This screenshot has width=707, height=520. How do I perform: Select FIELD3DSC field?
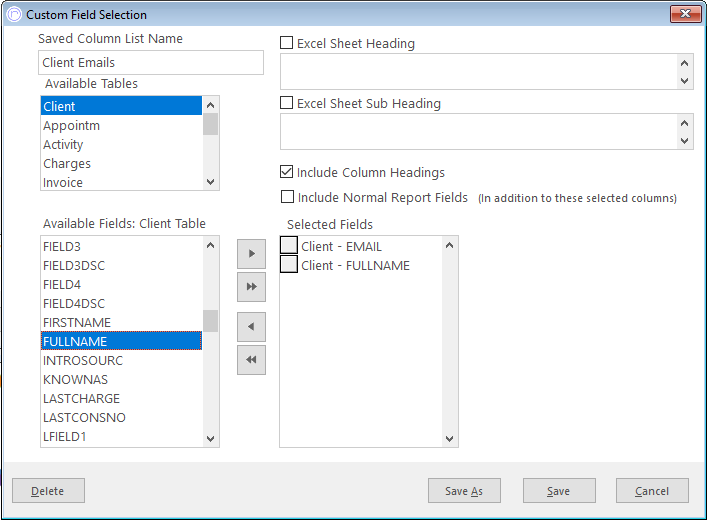click(x=121, y=265)
